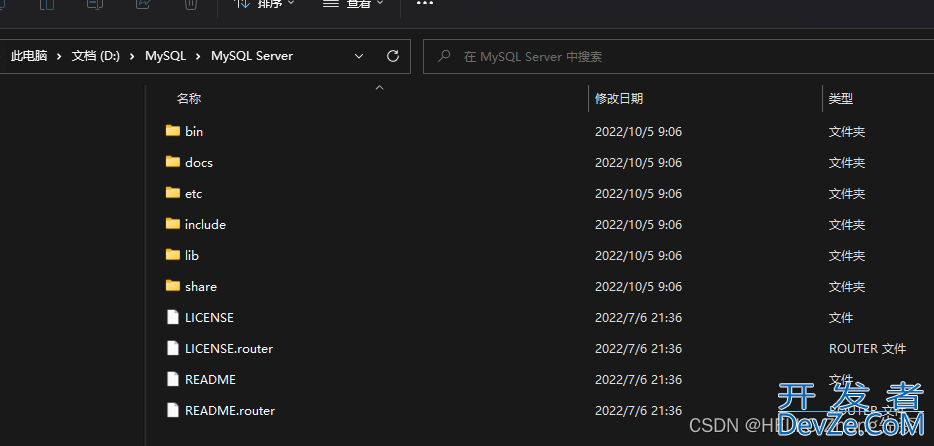The width and height of the screenshot is (934, 446).
Task: Click the refresh button in the address bar
Action: coord(393,56)
